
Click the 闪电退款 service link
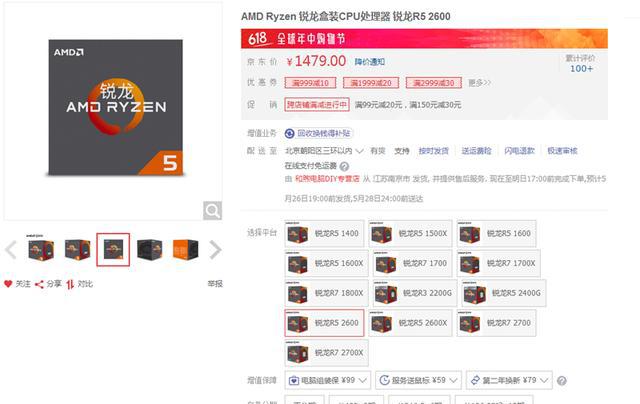point(519,151)
